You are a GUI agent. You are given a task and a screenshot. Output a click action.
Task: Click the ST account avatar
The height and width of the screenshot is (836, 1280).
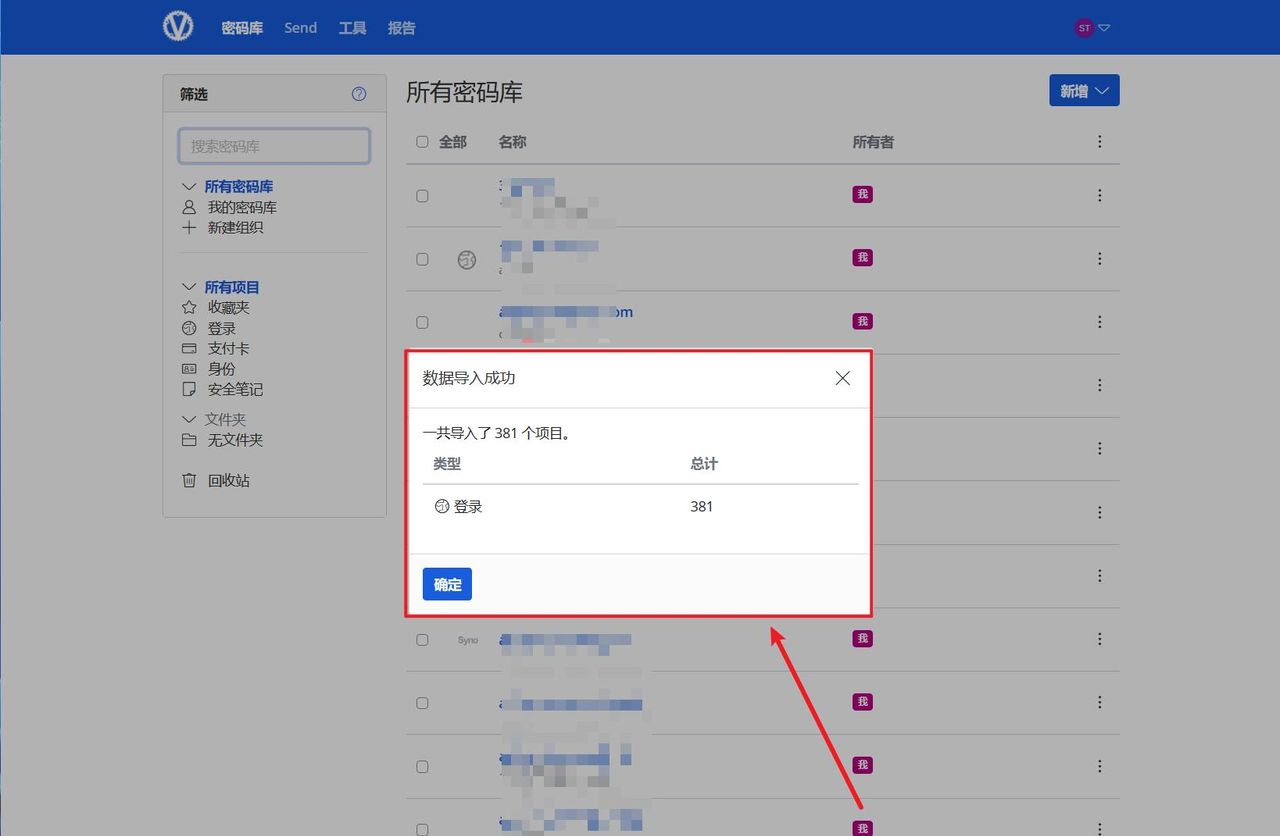[1084, 28]
